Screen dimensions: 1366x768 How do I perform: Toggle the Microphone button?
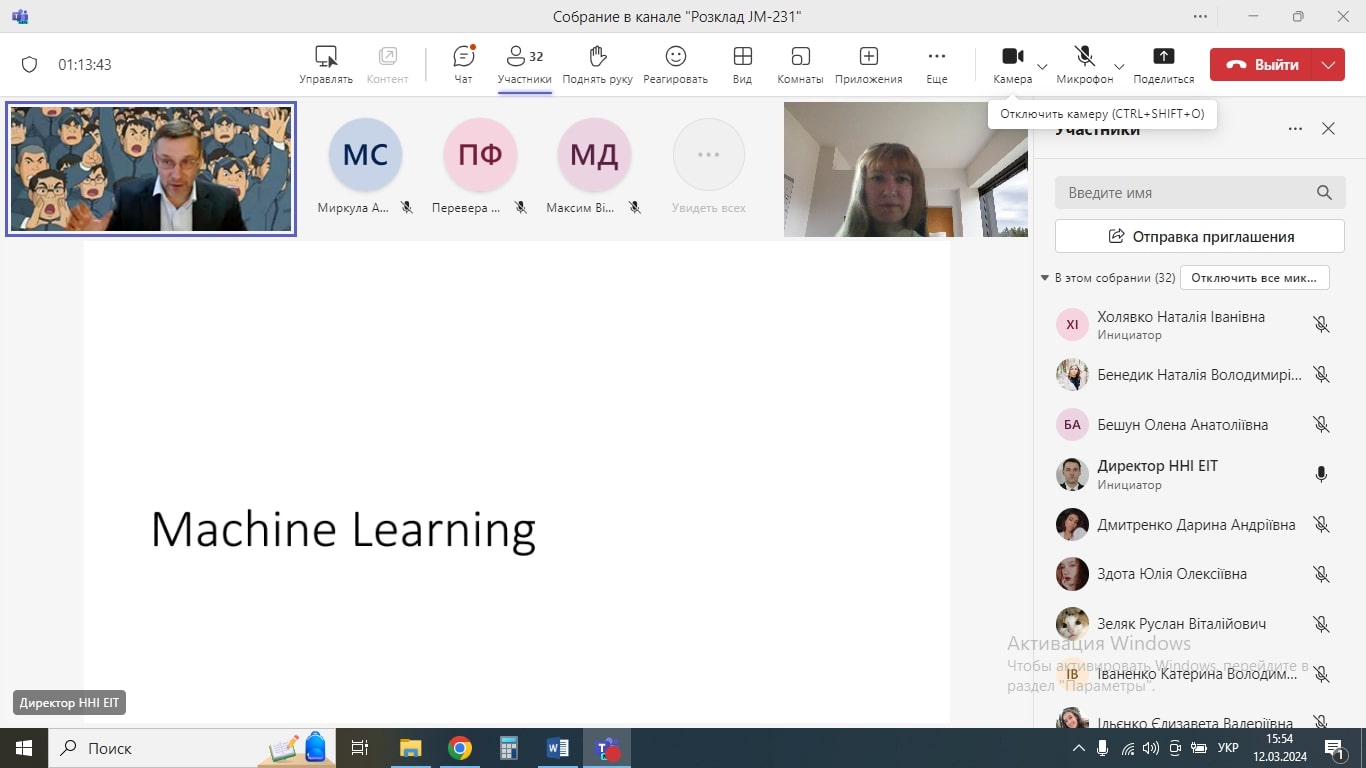click(1084, 57)
